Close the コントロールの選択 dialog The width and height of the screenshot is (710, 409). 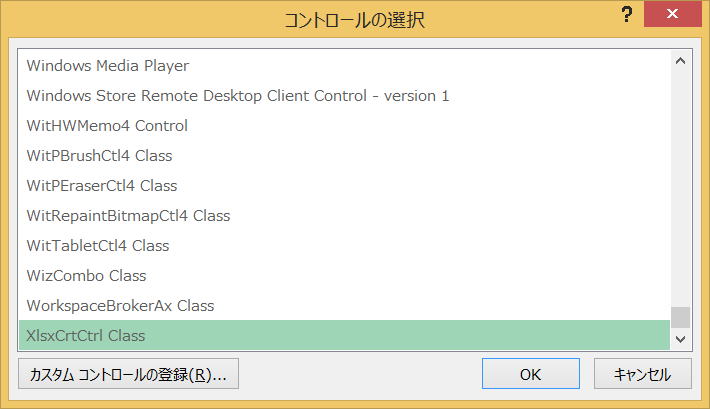(672, 14)
